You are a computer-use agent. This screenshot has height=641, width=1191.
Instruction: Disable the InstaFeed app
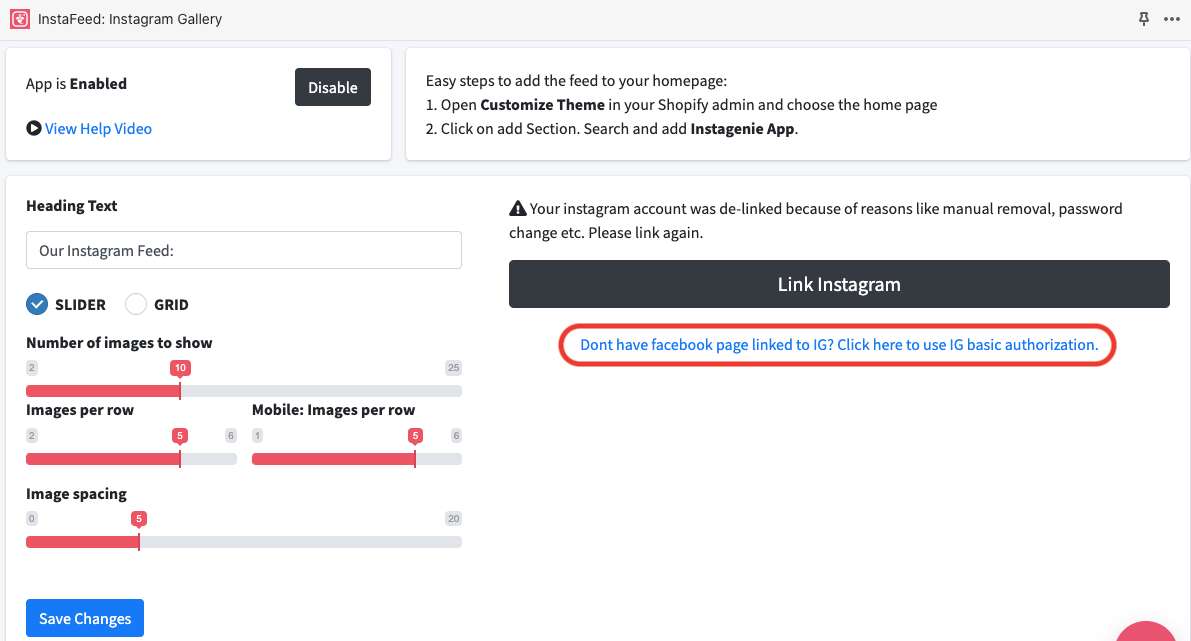pos(333,87)
